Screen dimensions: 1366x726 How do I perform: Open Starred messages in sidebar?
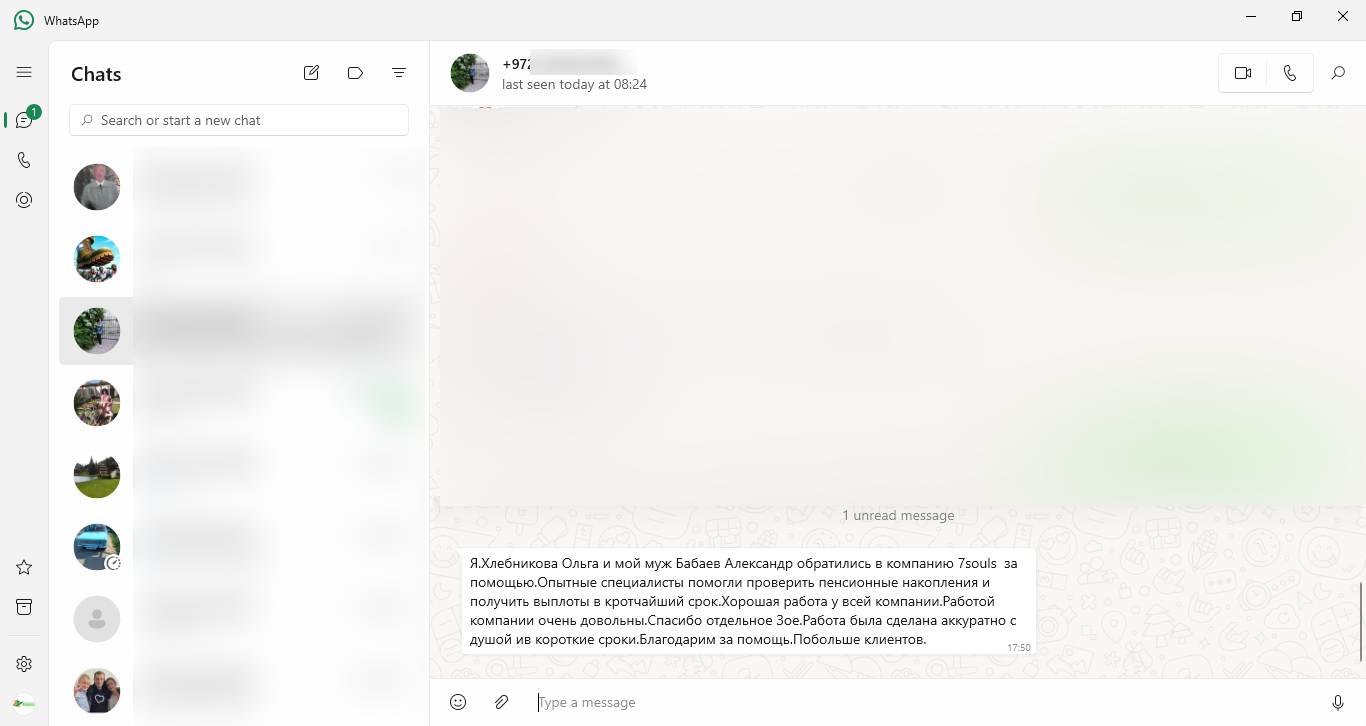click(x=24, y=567)
